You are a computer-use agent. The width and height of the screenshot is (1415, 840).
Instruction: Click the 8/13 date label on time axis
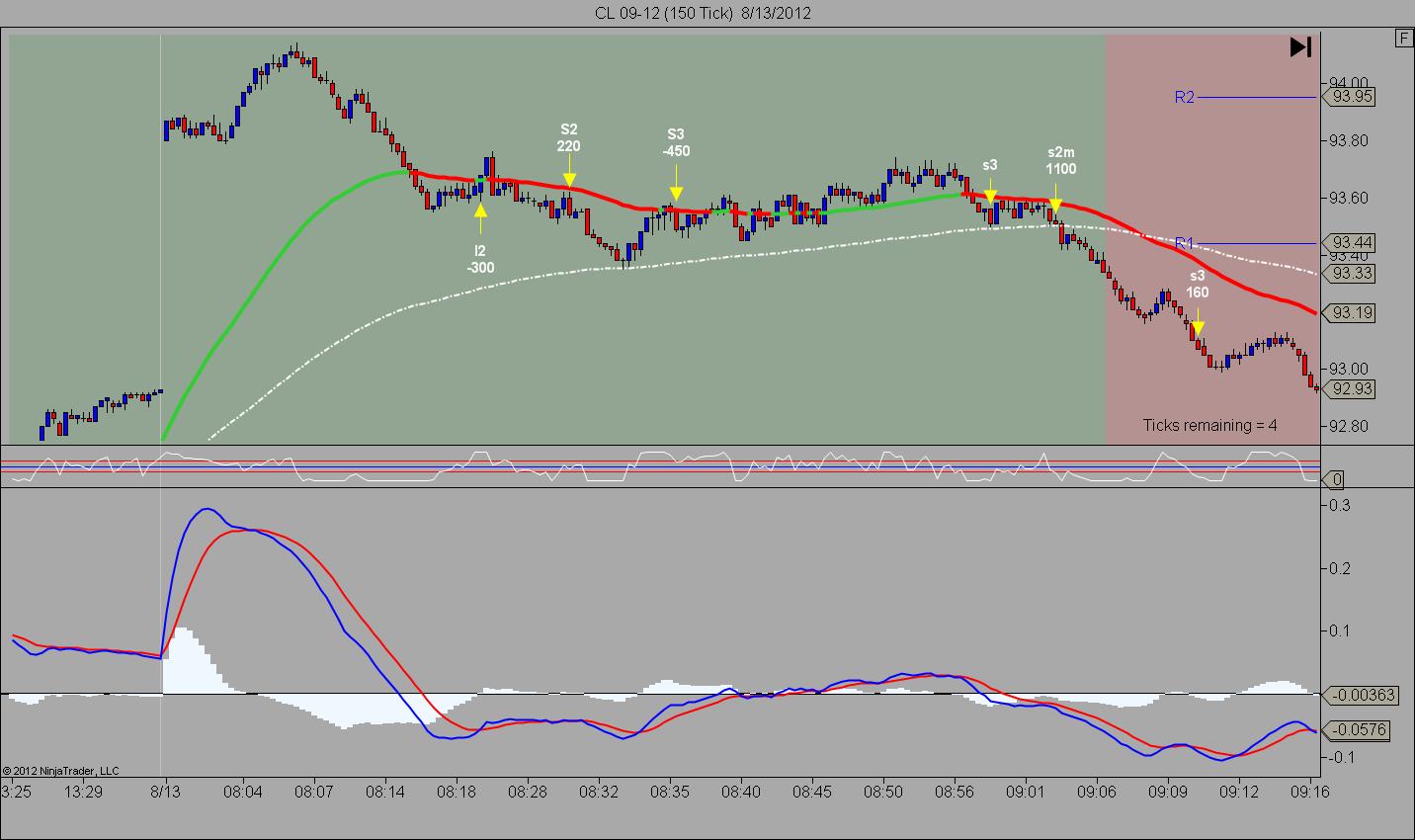(x=165, y=792)
